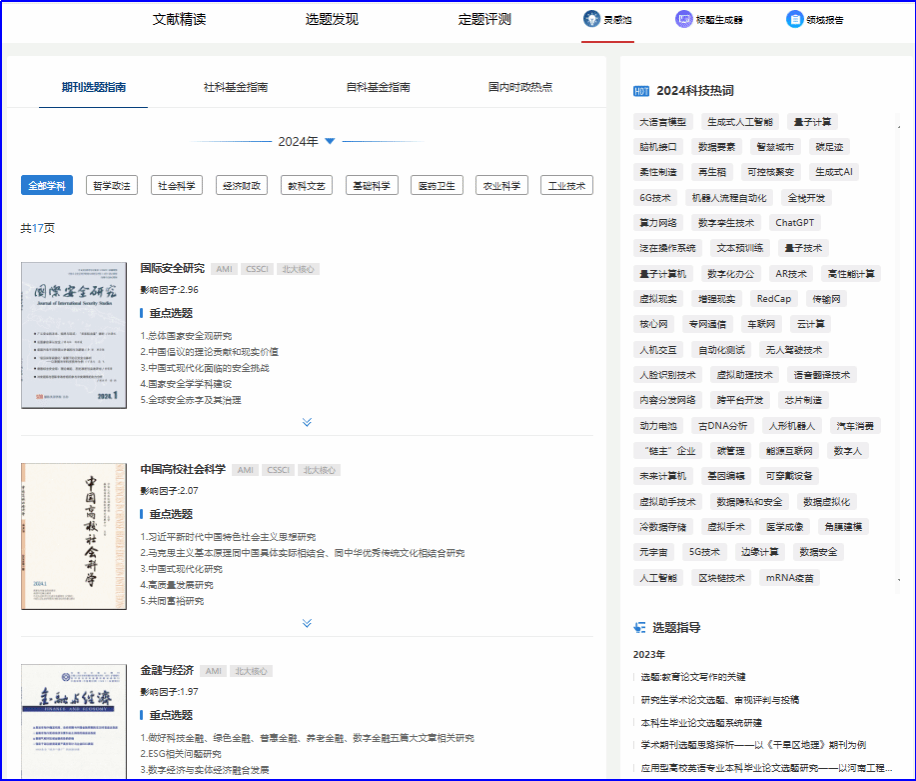
Task: Open the 领域报告 document icon
Action: tap(795, 19)
